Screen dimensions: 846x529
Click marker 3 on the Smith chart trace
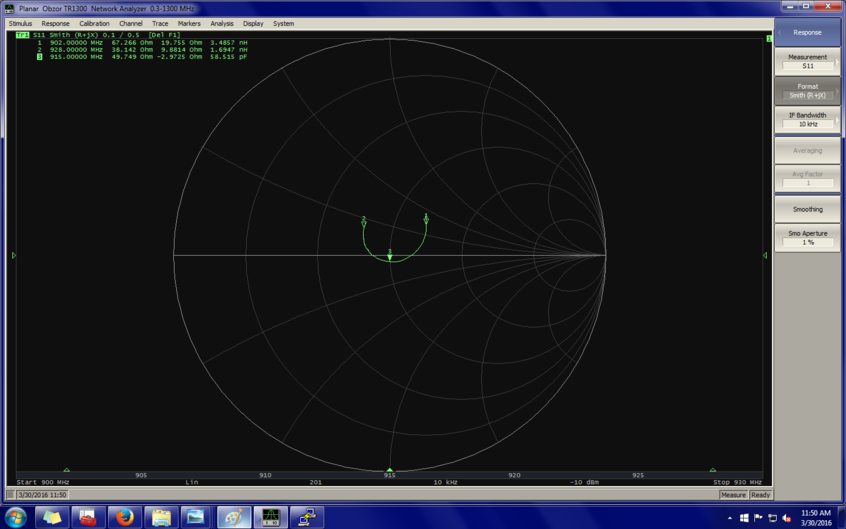(390, 256)
